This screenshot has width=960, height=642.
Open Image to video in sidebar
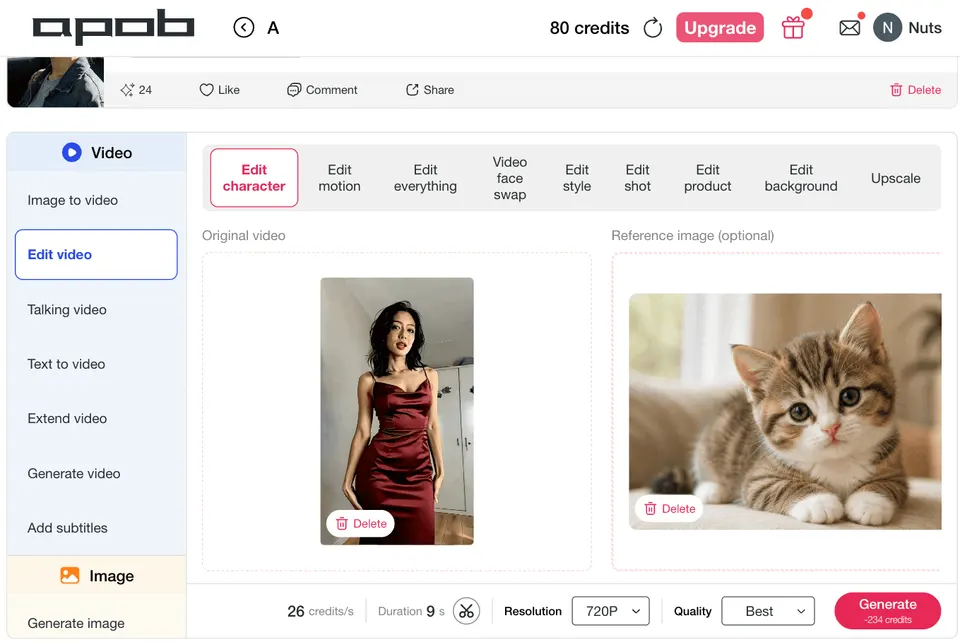(96, 200)
